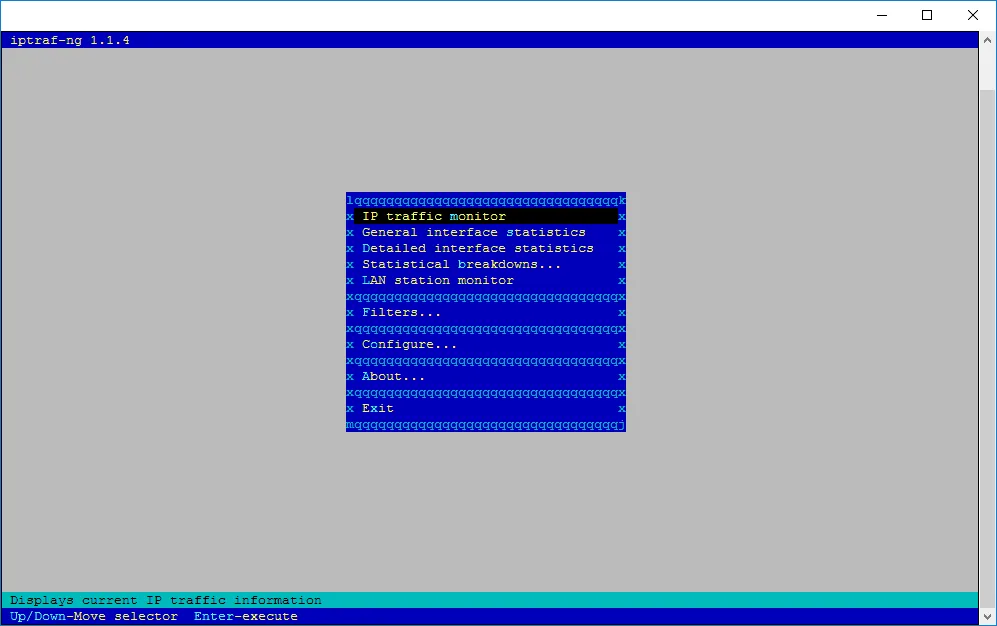Maximize the terminal window
This screenshot has width=997, height=626.
[x=927, y=15]
